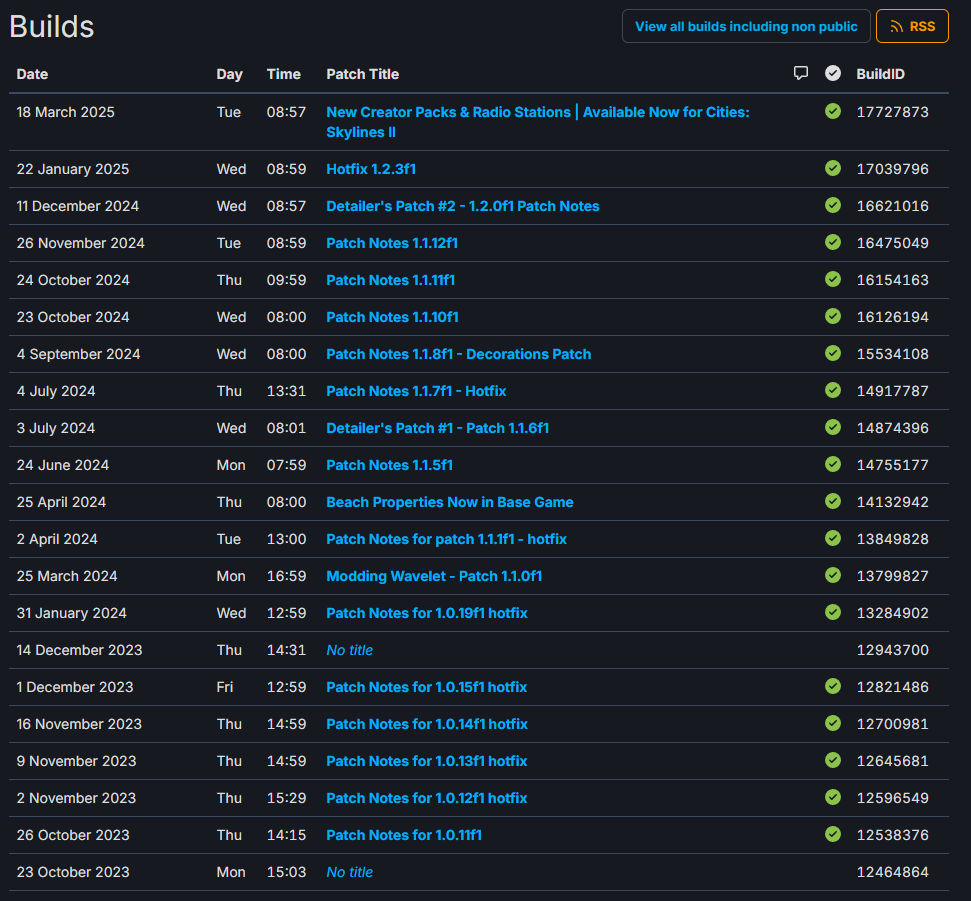
Task: Click the Date column header
Action: 32,74
